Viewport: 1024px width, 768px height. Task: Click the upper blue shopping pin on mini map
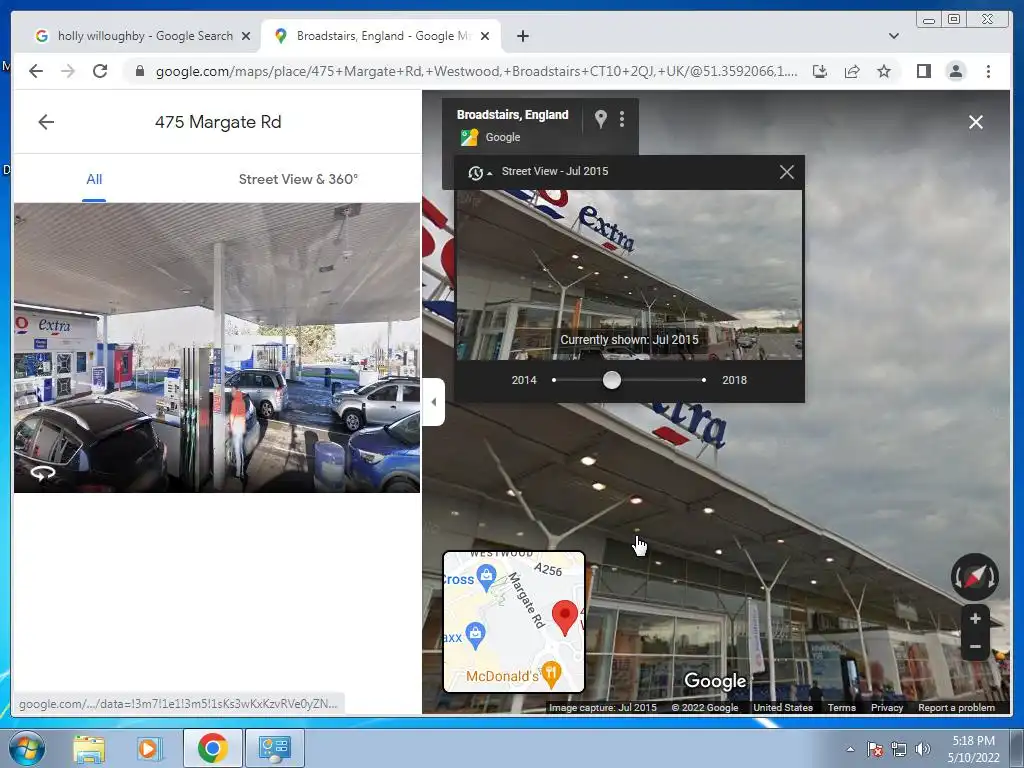tap(486, 577)
